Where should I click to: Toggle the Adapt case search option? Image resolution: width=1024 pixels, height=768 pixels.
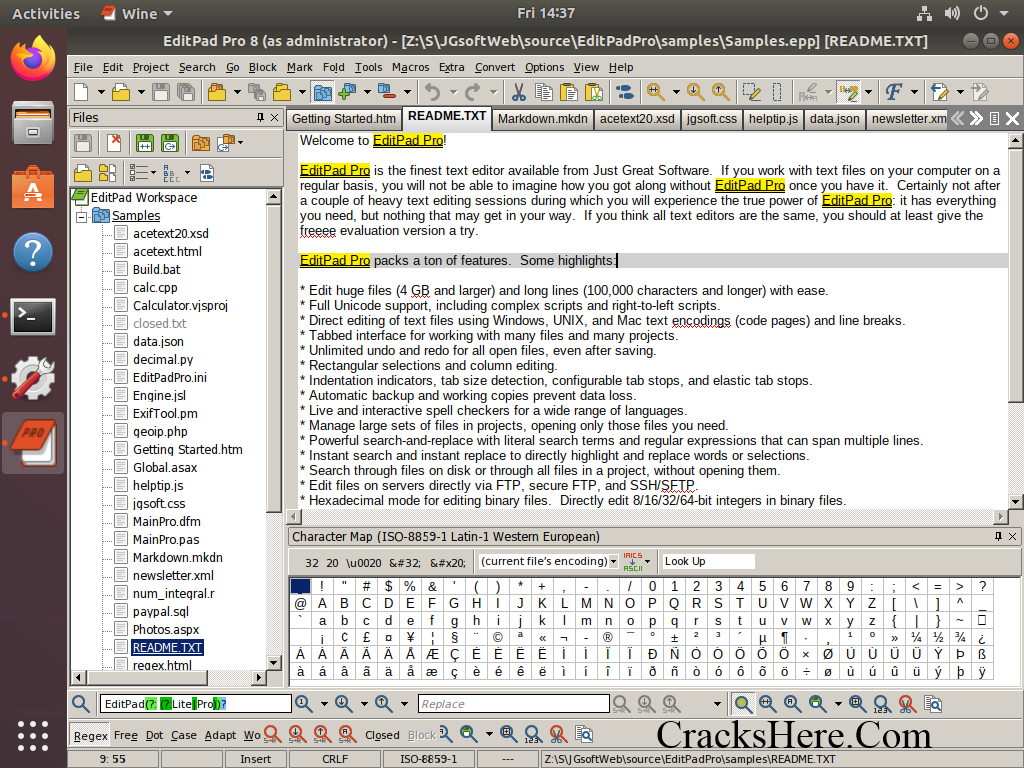coord(220,735)
